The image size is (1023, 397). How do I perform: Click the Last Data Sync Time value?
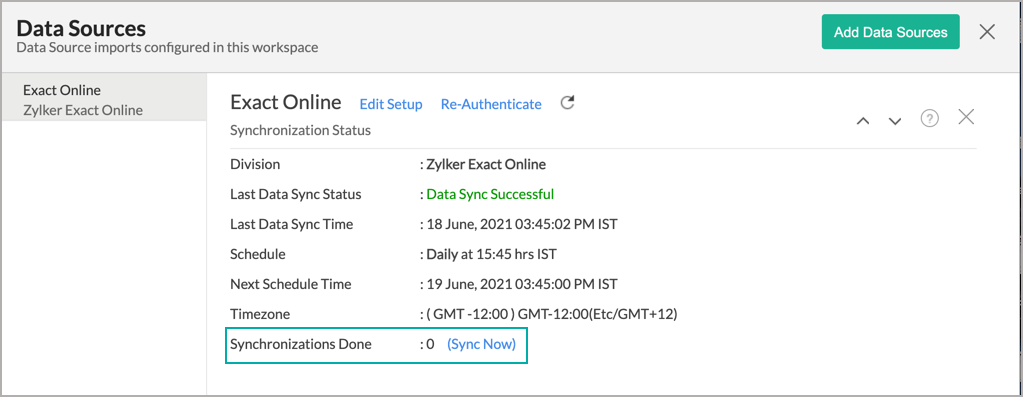pyautogui.click(x=522, y=224)
